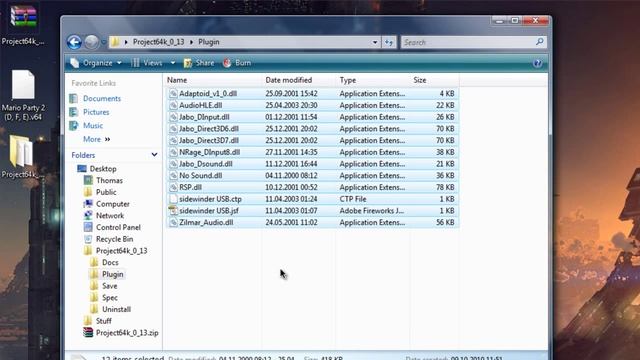Viewport: 640px width, 360px height.
Task: Click the Share toolbar button
Action: pos(199,63)
